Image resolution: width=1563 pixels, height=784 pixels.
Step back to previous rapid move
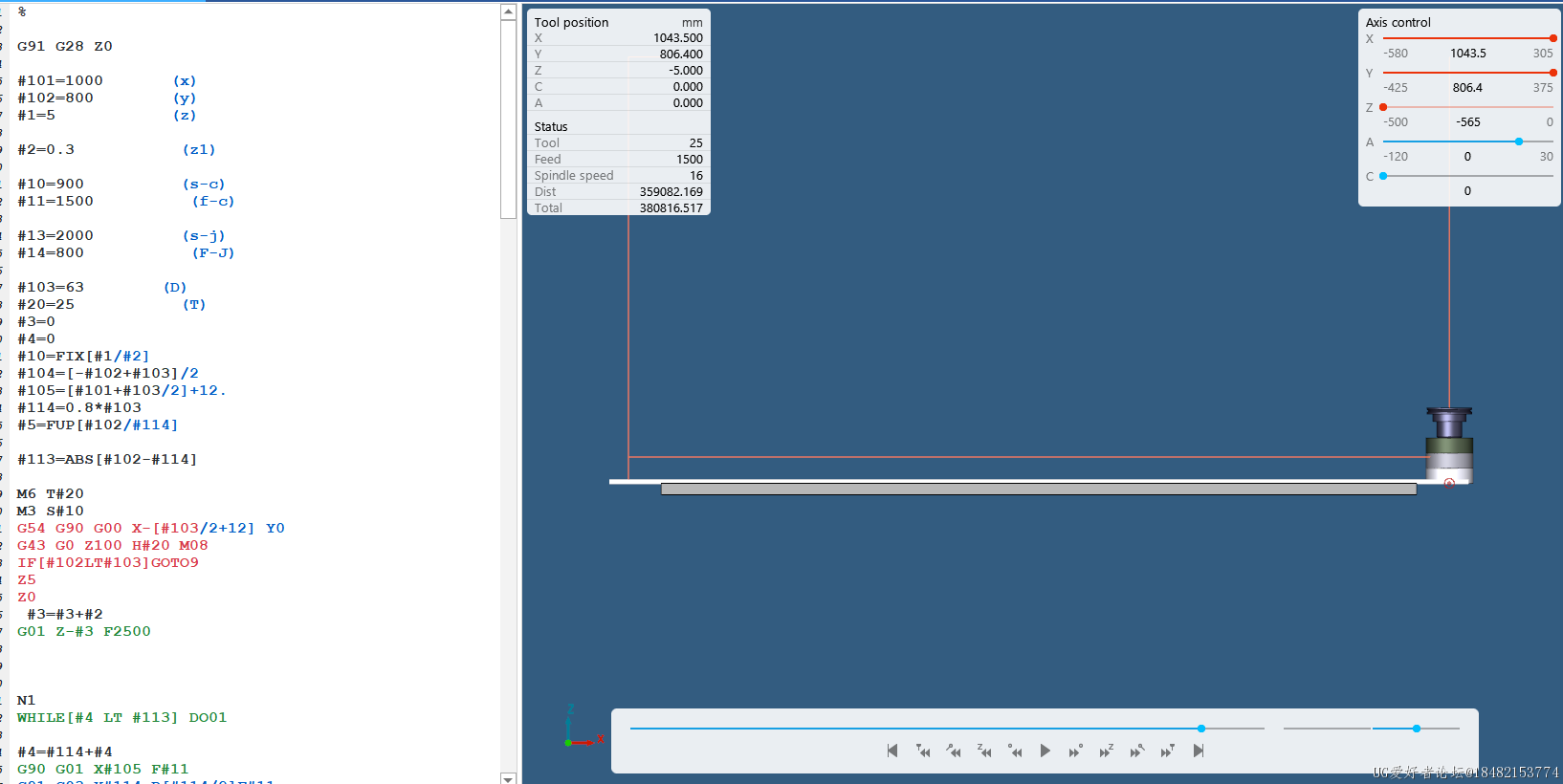pos(954,751)
